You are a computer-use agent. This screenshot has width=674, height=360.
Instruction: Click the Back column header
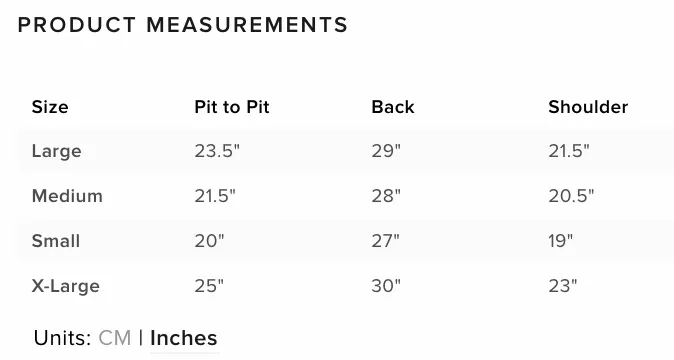click(x=393, y=107)
